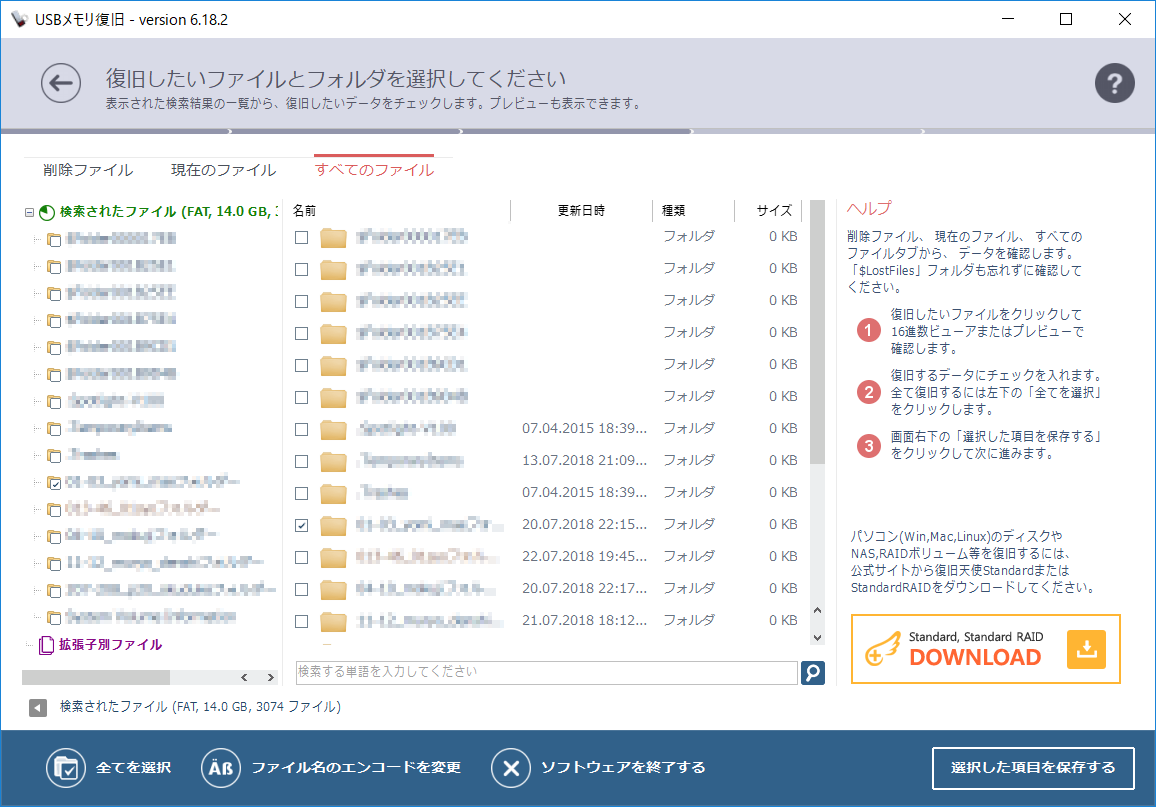Click inside the search keyword field
1156x807 pixels.
(540, 672)
